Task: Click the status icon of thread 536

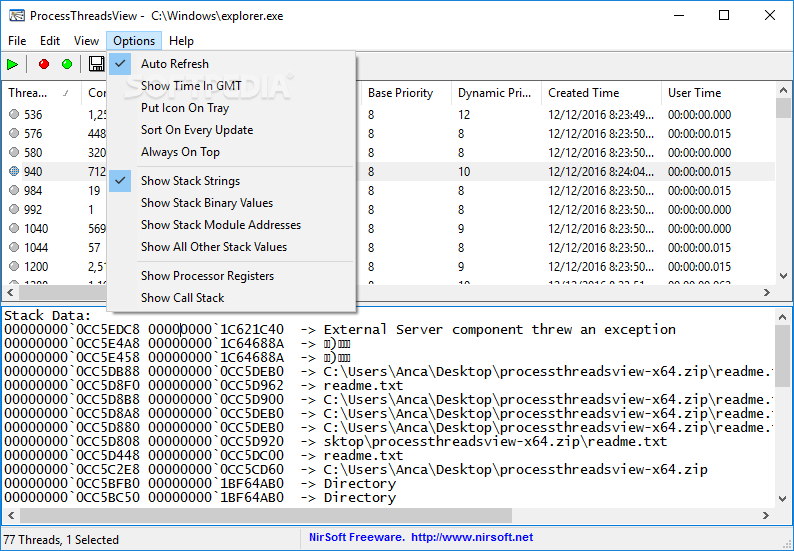Action: (14, 114)
